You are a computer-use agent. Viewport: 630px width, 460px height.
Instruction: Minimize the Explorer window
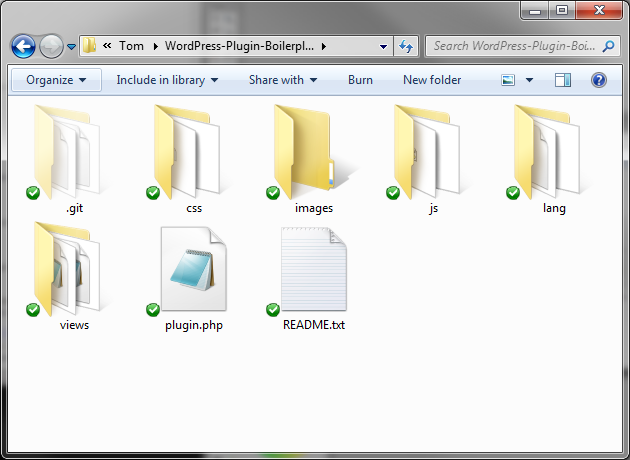535,10
